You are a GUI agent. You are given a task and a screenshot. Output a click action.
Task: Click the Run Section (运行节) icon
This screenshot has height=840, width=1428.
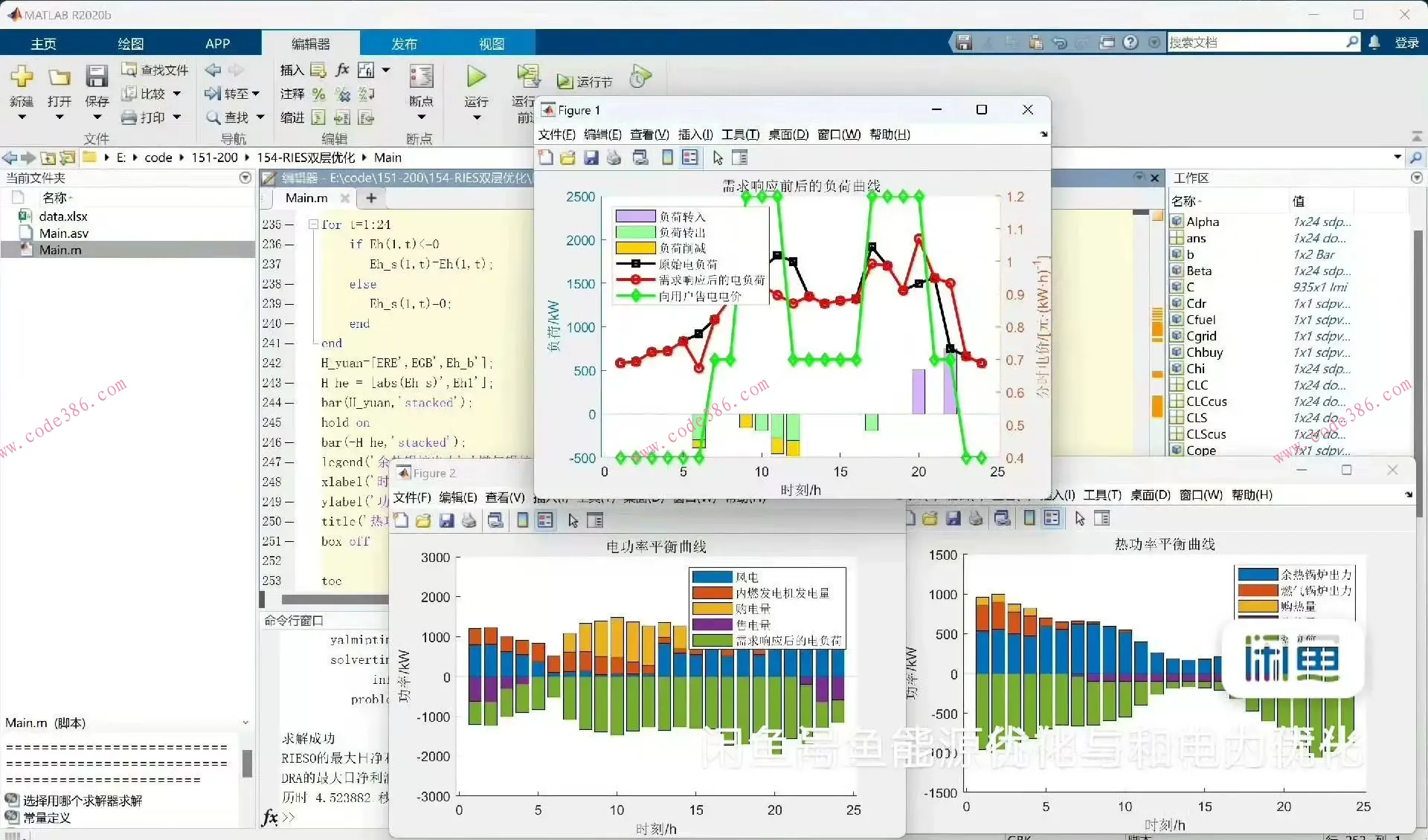[x=565, y=81]
